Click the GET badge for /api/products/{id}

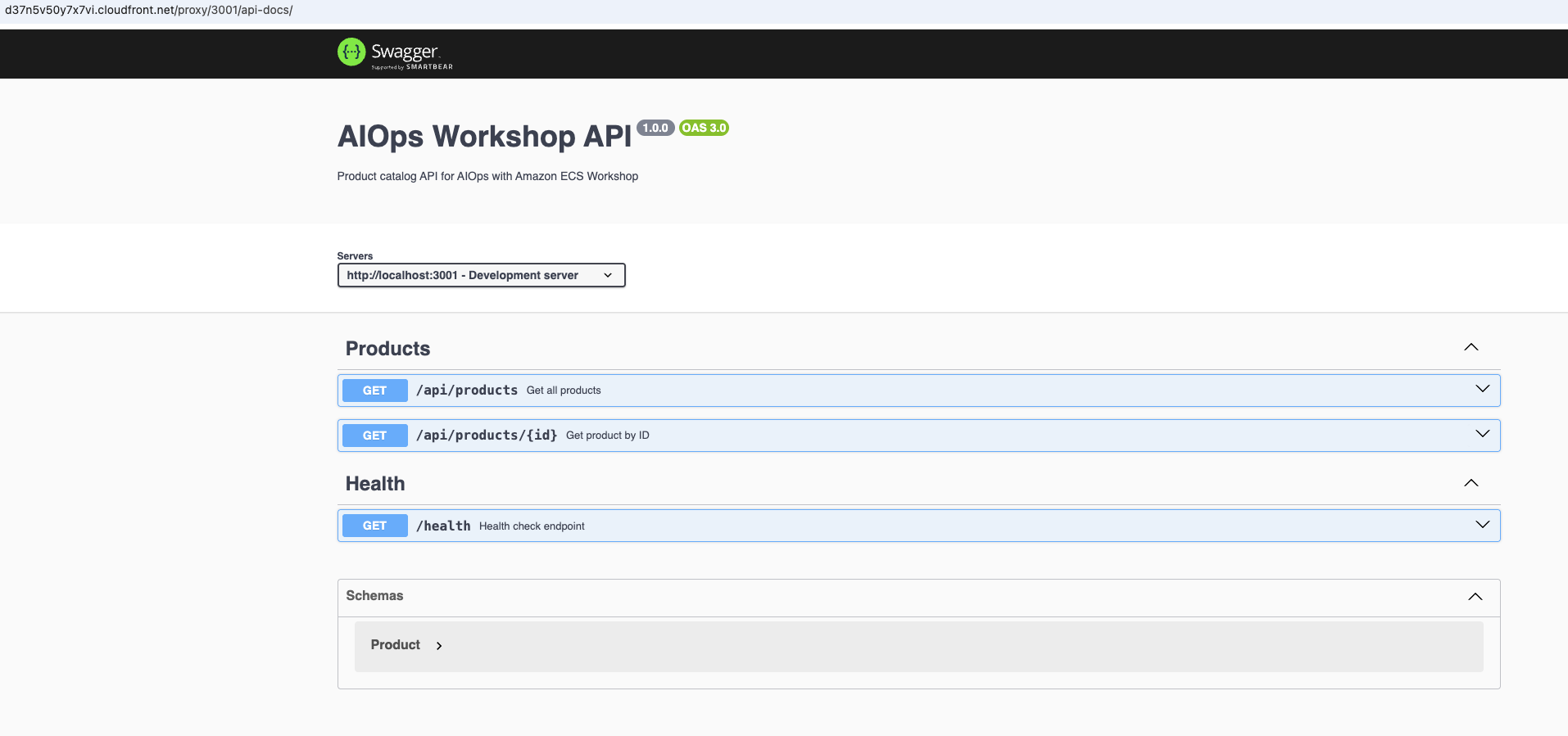374,436
